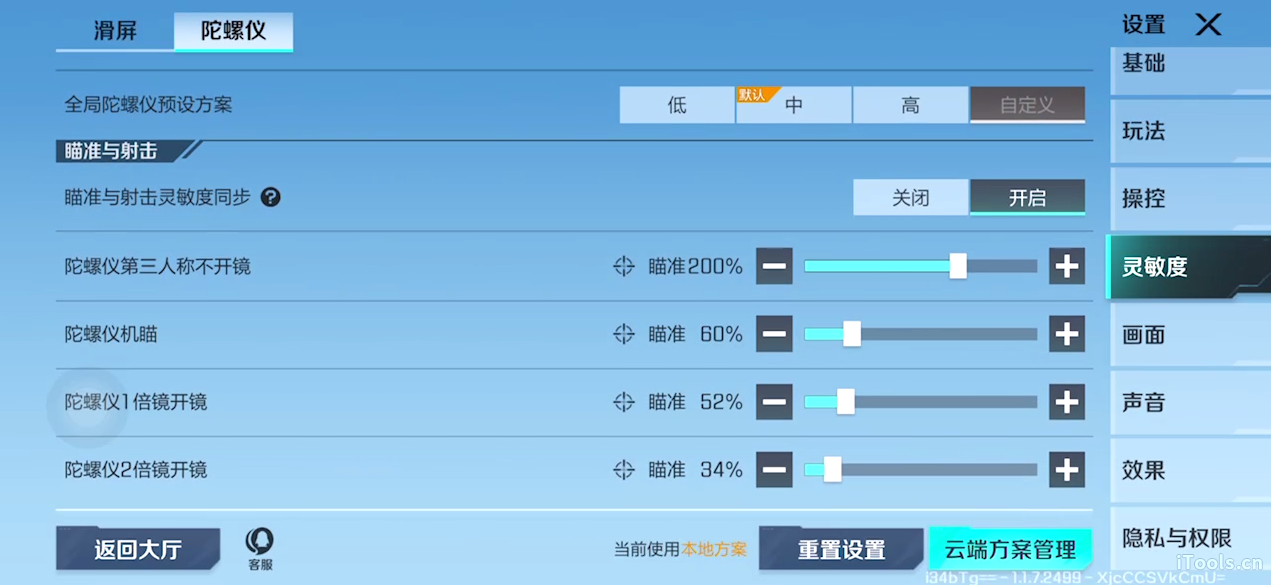Screen dimensions: 1271x585
Task: Click the 陀螺仪机瞄 sensitivity slider handle
Action: pos(852,334)
